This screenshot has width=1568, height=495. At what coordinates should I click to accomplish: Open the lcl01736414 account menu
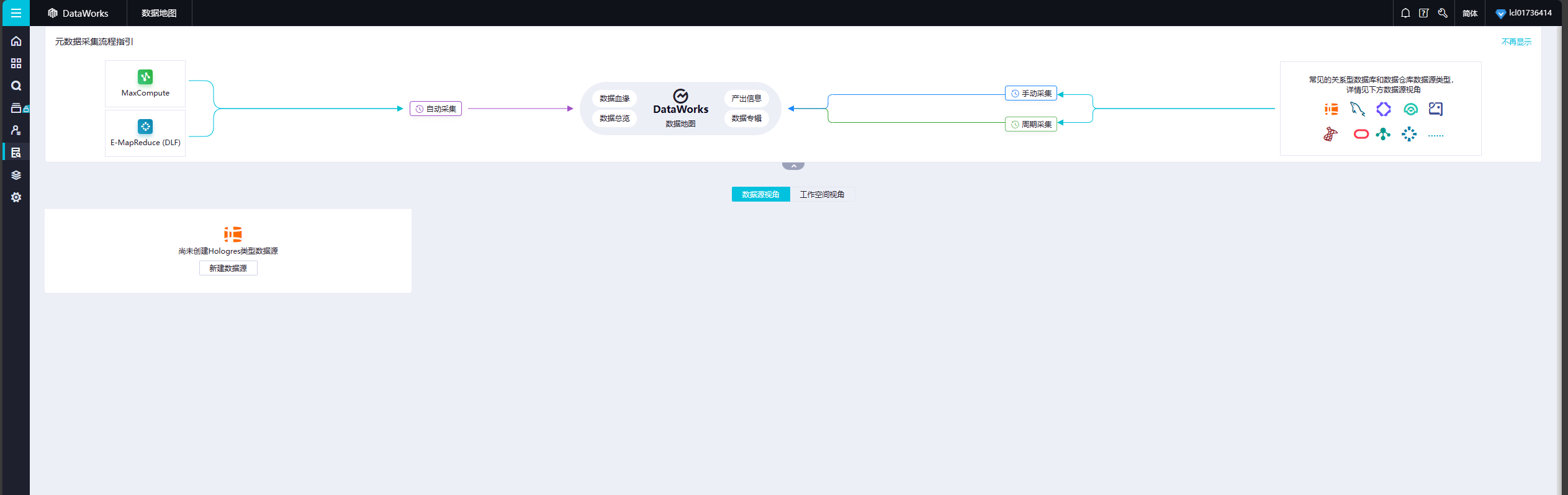click(x=1524, y=13)
